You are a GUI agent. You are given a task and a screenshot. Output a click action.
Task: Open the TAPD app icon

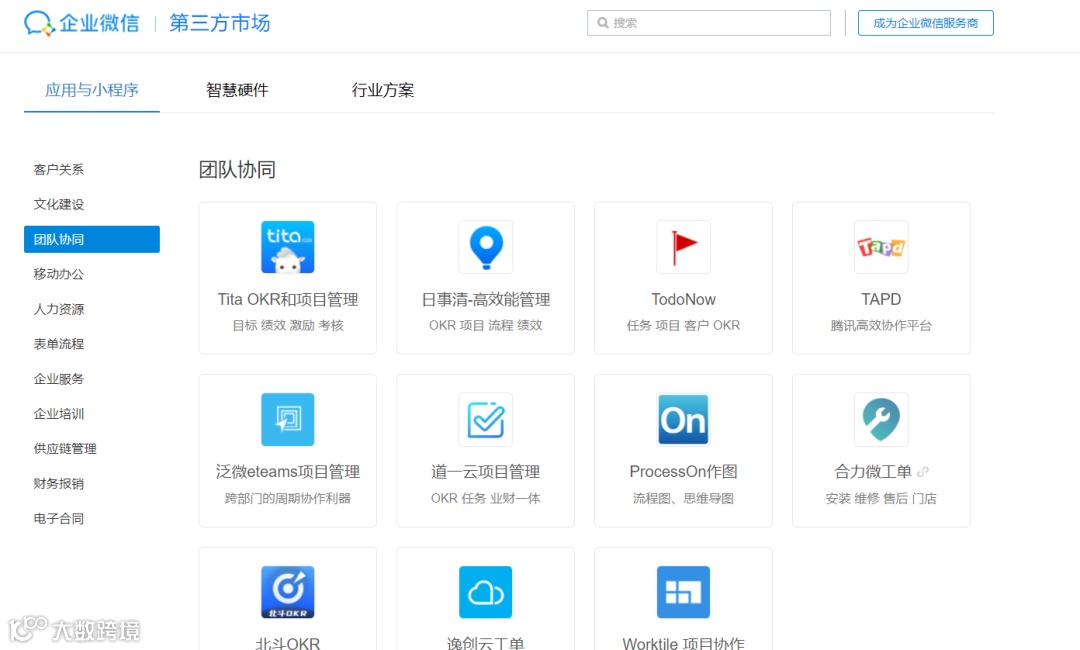881,247
